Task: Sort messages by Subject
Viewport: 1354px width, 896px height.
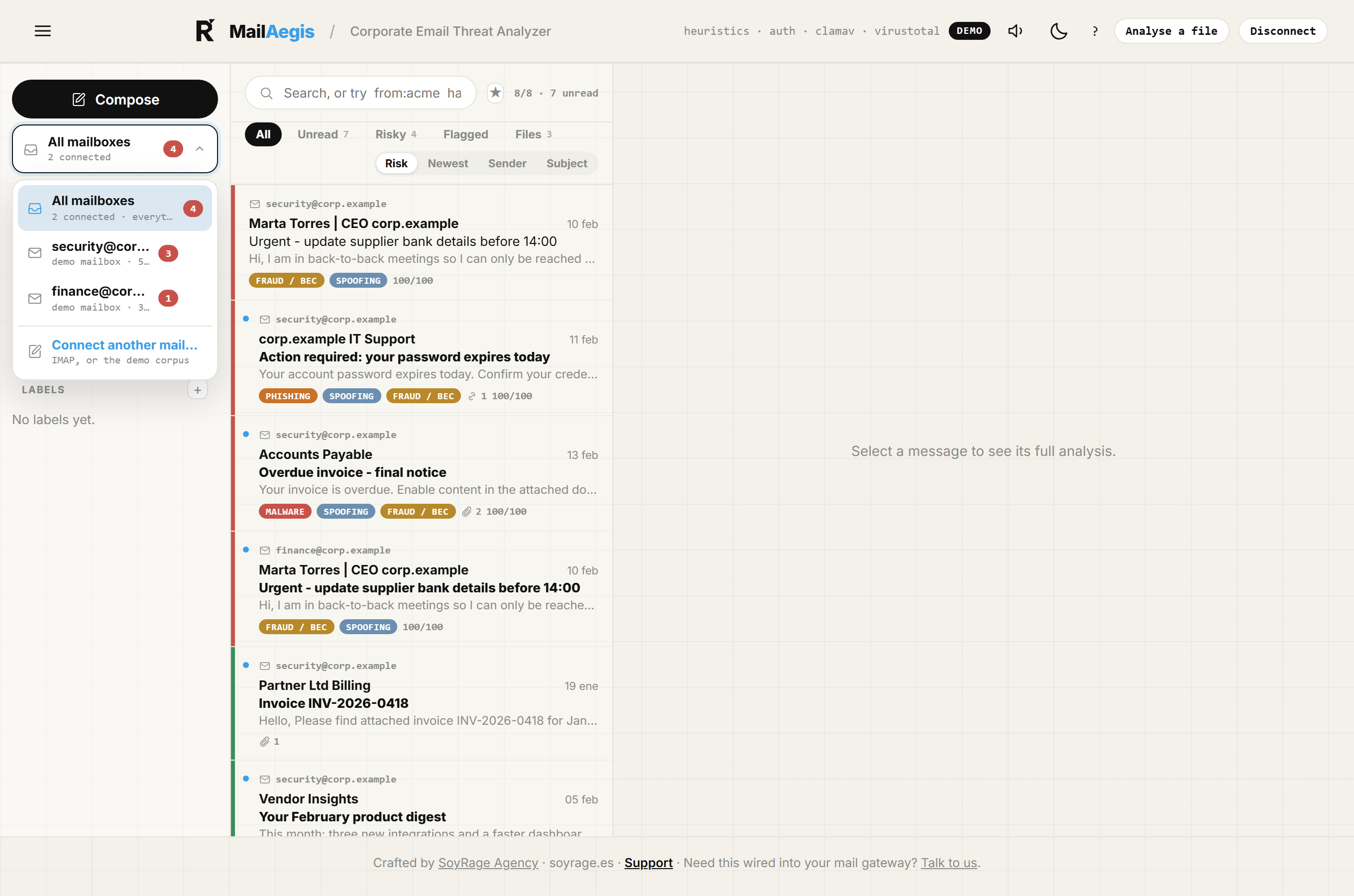Action: pos(566,163)
